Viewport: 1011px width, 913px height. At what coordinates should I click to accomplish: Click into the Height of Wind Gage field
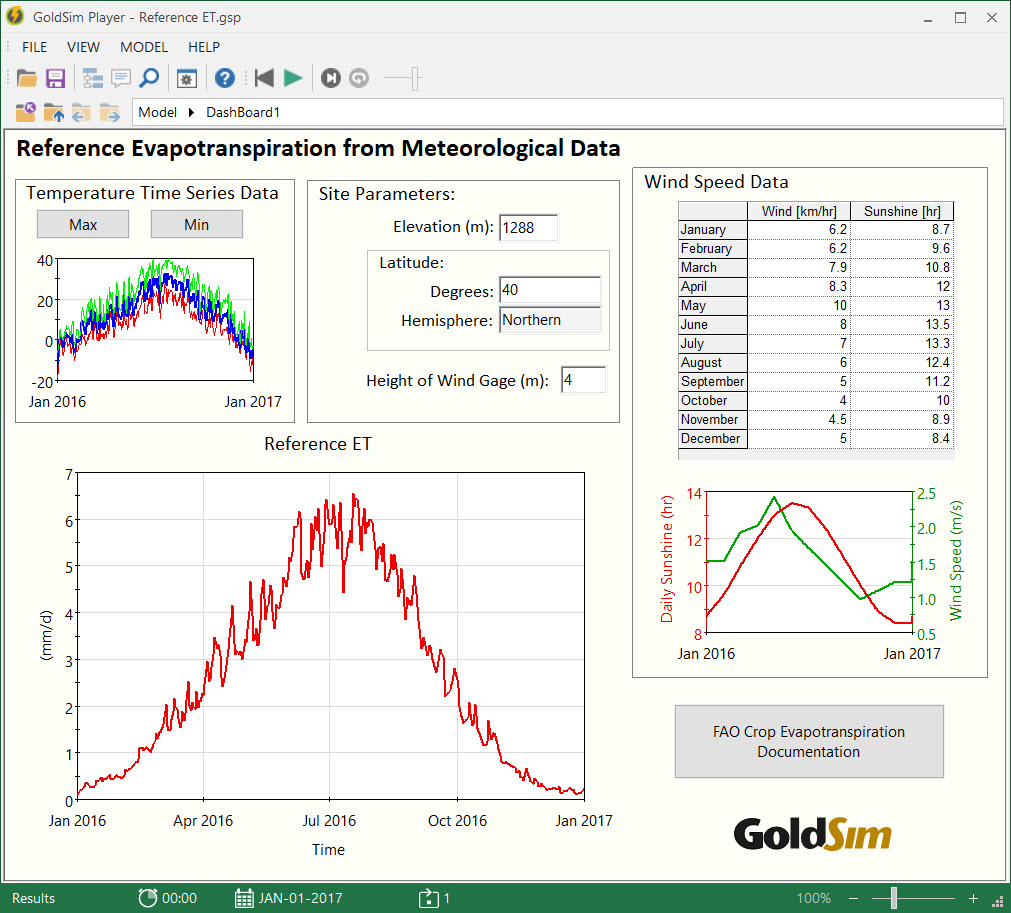point(584,380)
